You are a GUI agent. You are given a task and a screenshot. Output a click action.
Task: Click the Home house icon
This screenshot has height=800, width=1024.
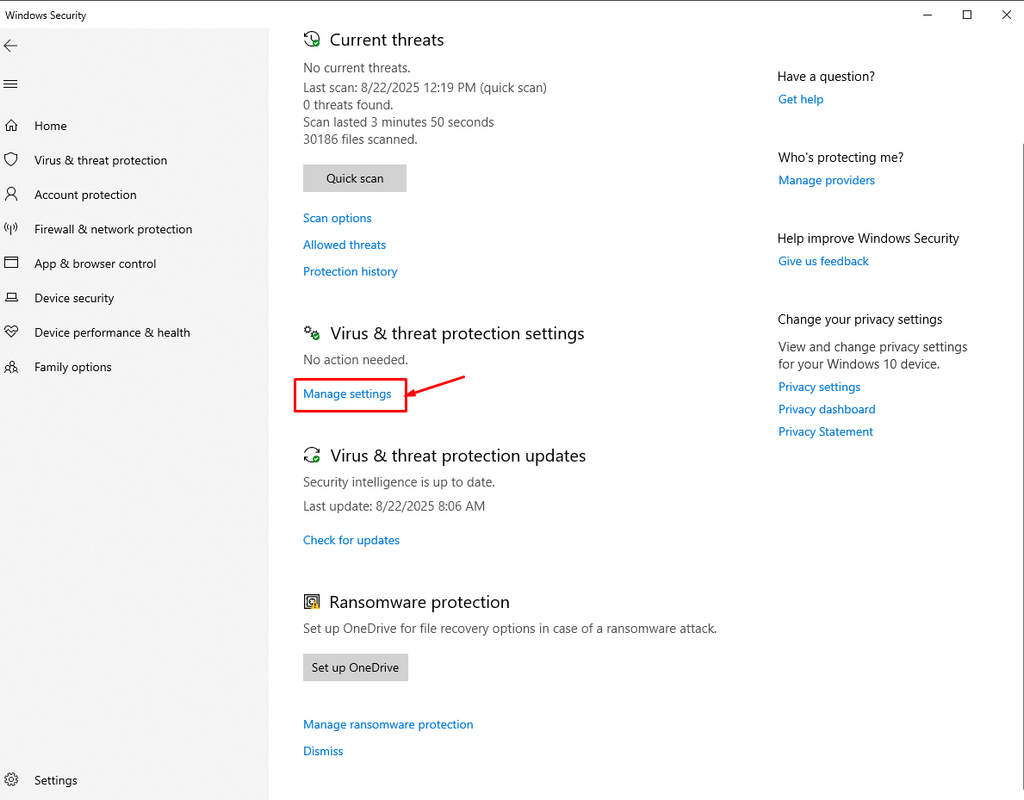12,126
